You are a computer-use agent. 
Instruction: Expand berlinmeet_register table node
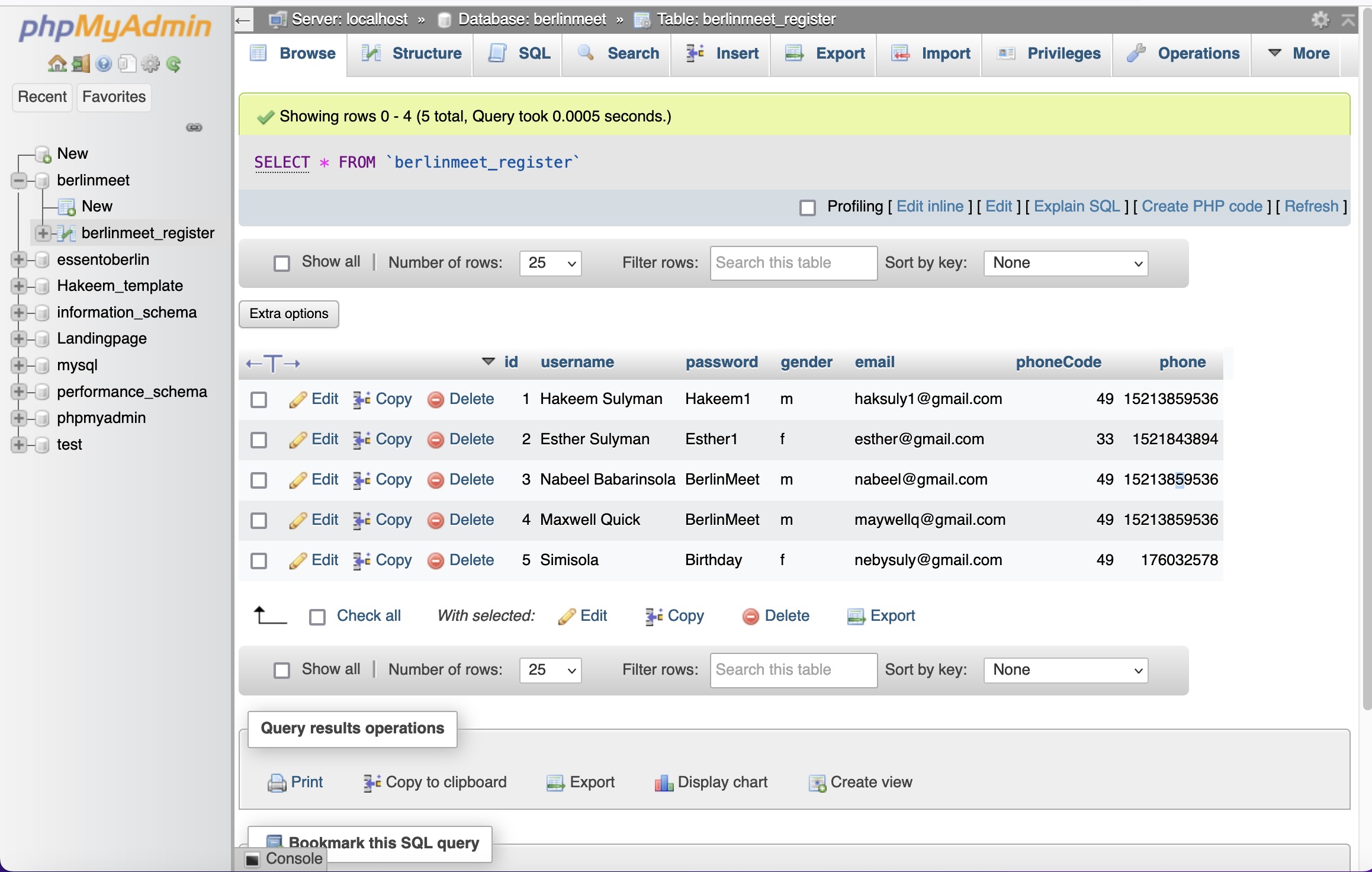pyautogui.click(x=43, y=233)
